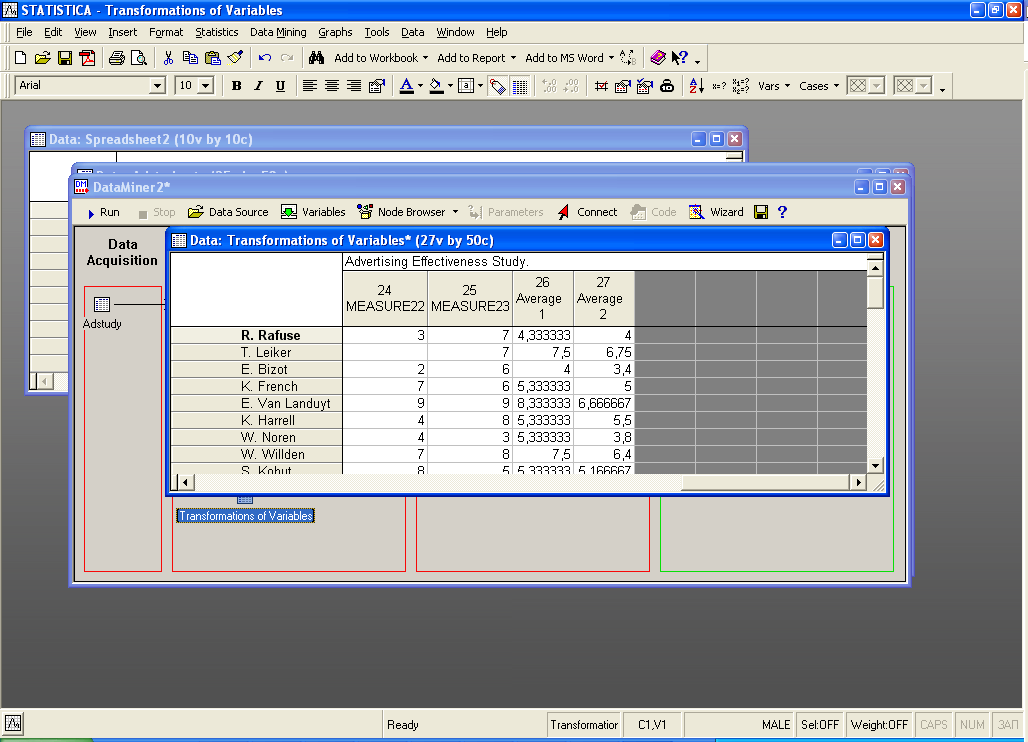Viewport: 1028px width, 742px height.
Task: Click the Adstudy data source node
Action: pos(101,305)
